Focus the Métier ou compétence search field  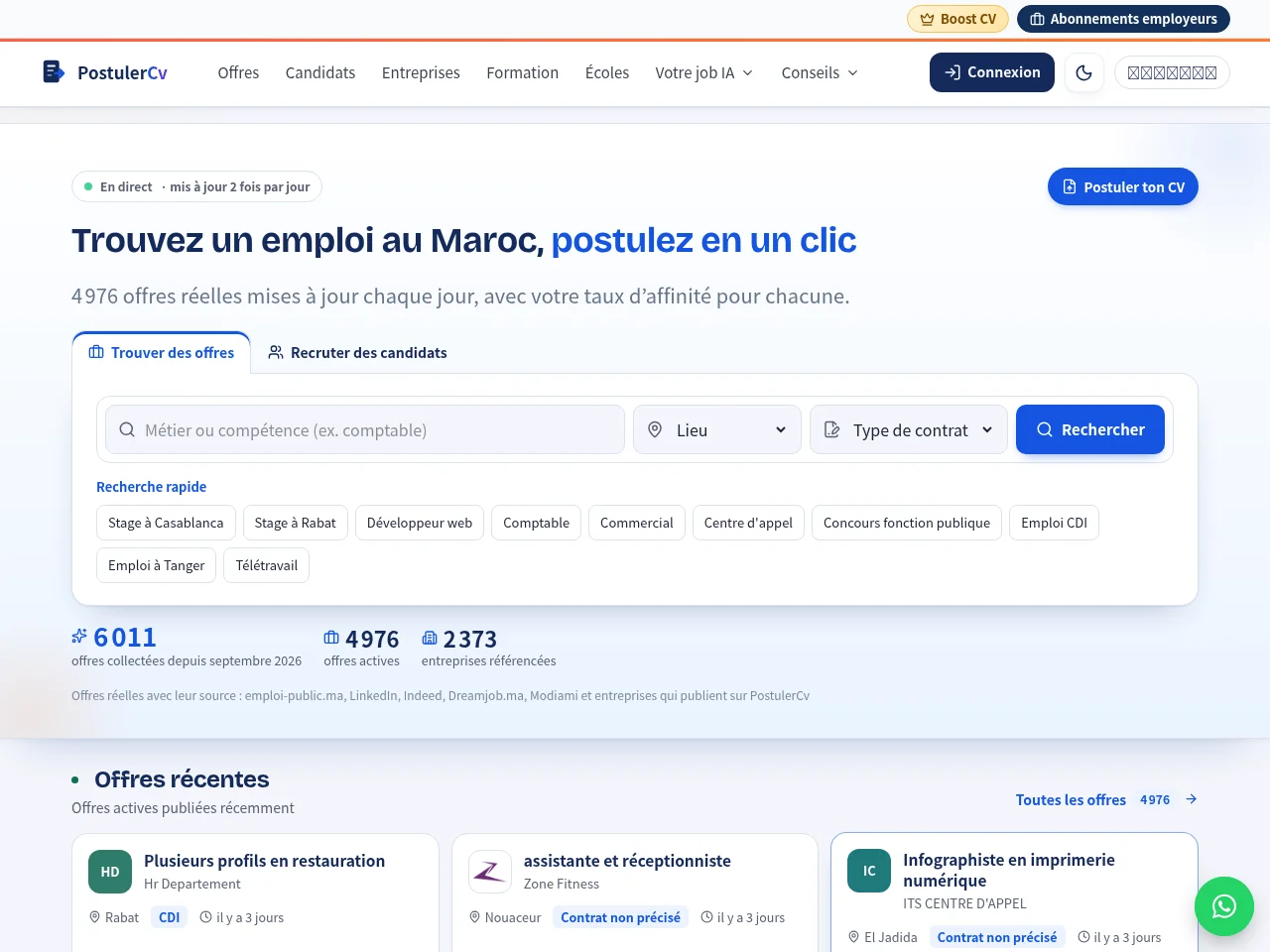[x=365, y=429]
